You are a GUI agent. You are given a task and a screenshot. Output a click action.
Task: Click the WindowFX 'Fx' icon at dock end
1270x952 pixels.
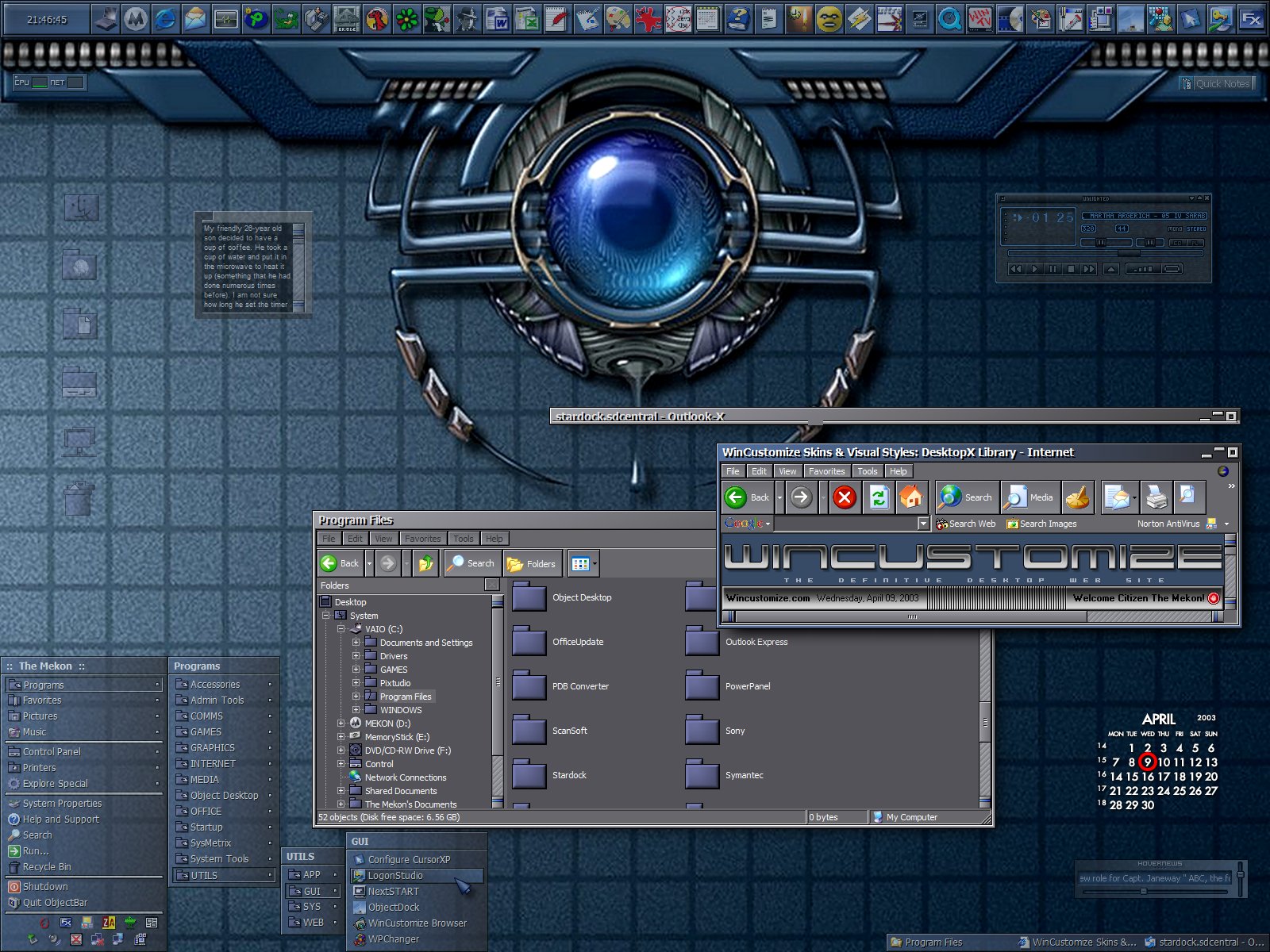point(1252,19)
